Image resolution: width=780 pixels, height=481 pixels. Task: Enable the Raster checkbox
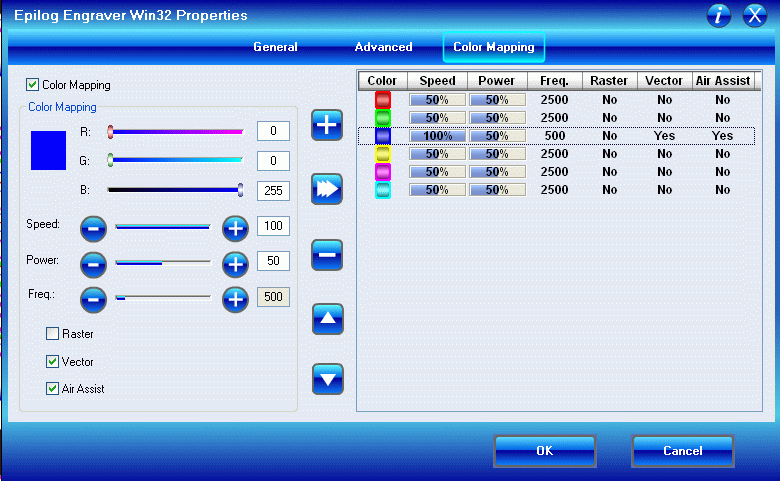pos(52,333)
